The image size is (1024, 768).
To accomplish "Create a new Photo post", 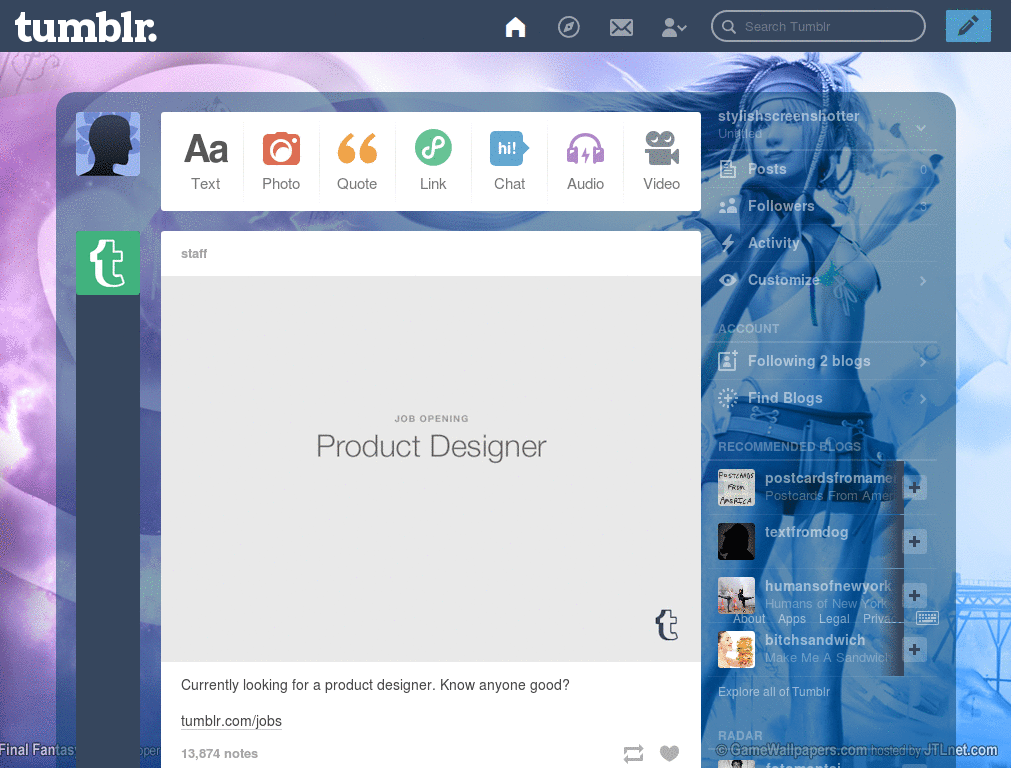I will (281, 161).
